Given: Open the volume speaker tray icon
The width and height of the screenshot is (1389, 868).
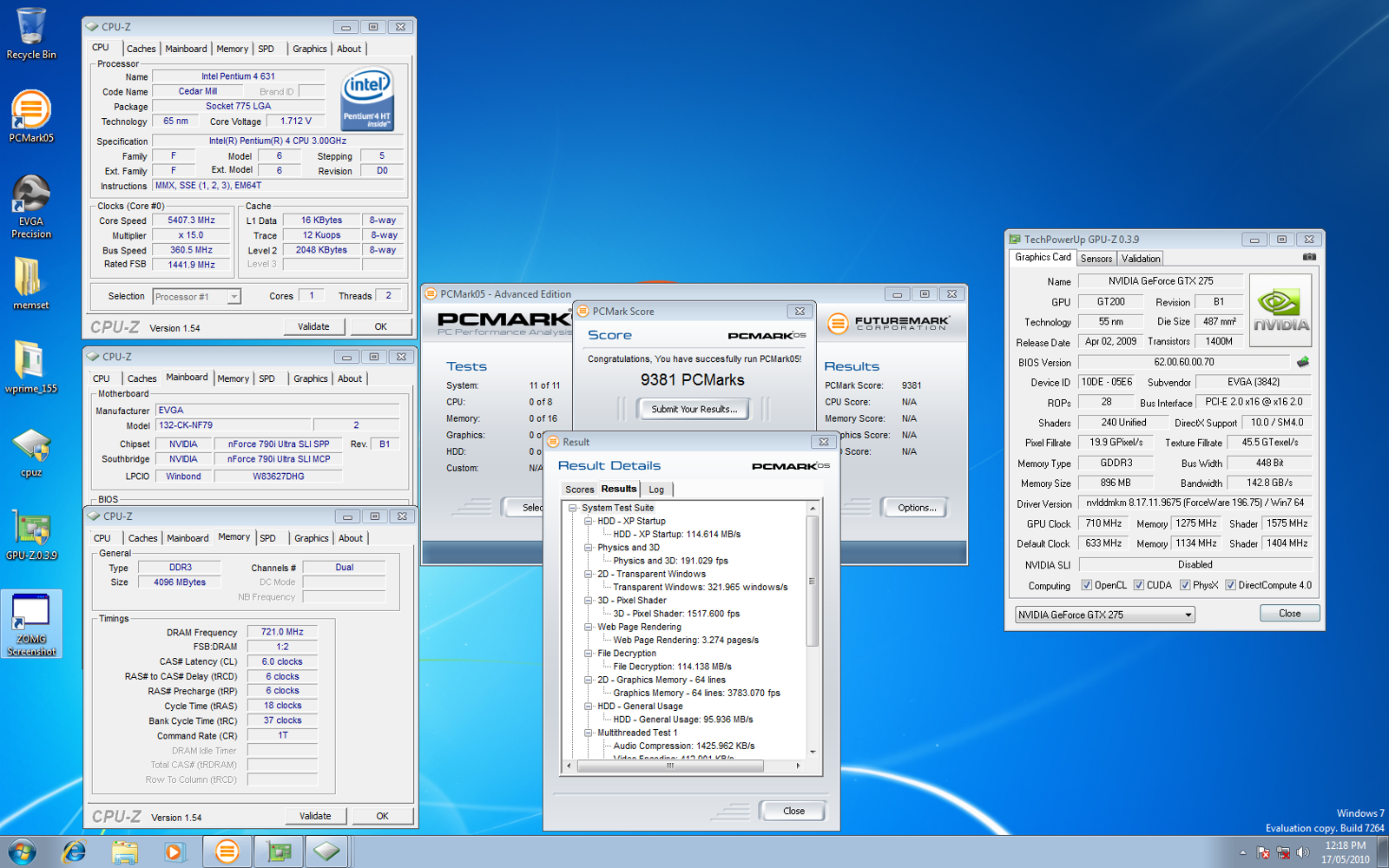Looking at the screenshot, I should click(1302, 852).
